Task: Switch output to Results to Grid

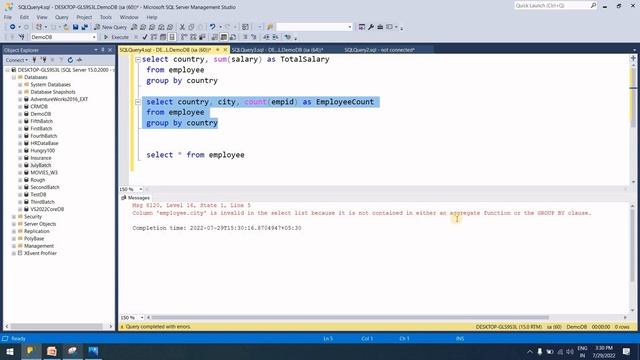Action: point(224,37)
